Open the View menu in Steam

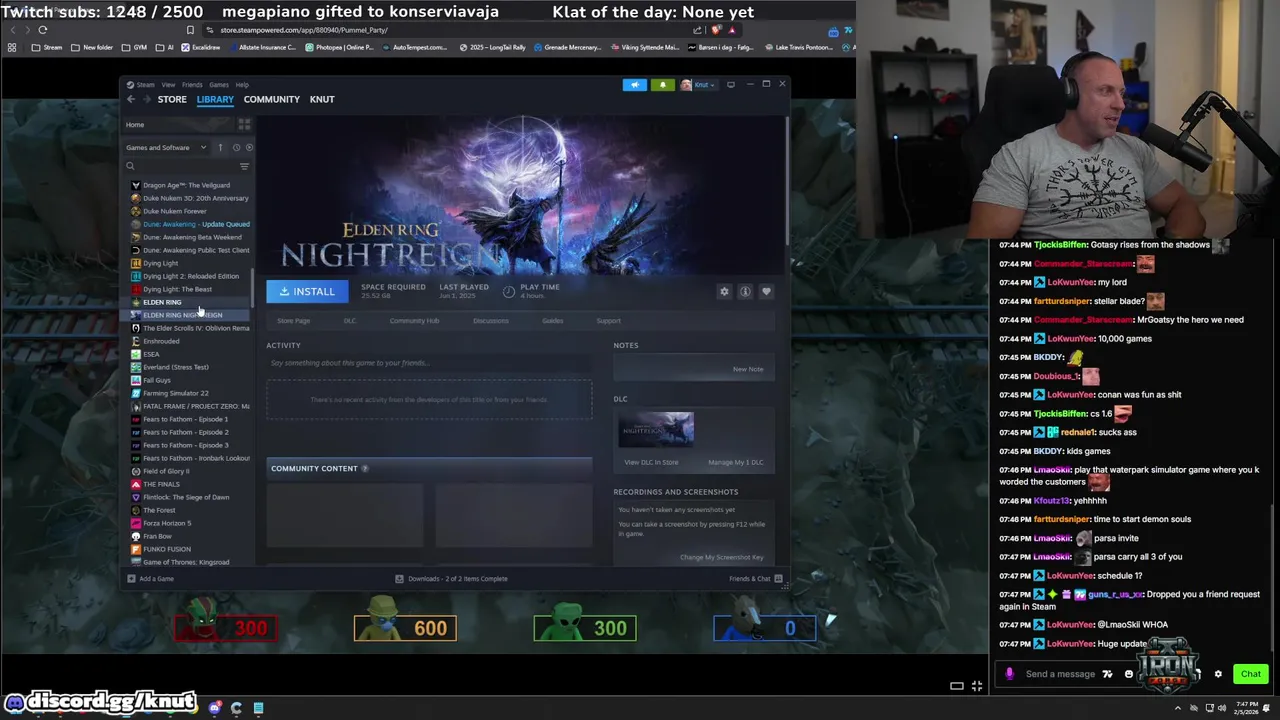coord(168,85)
